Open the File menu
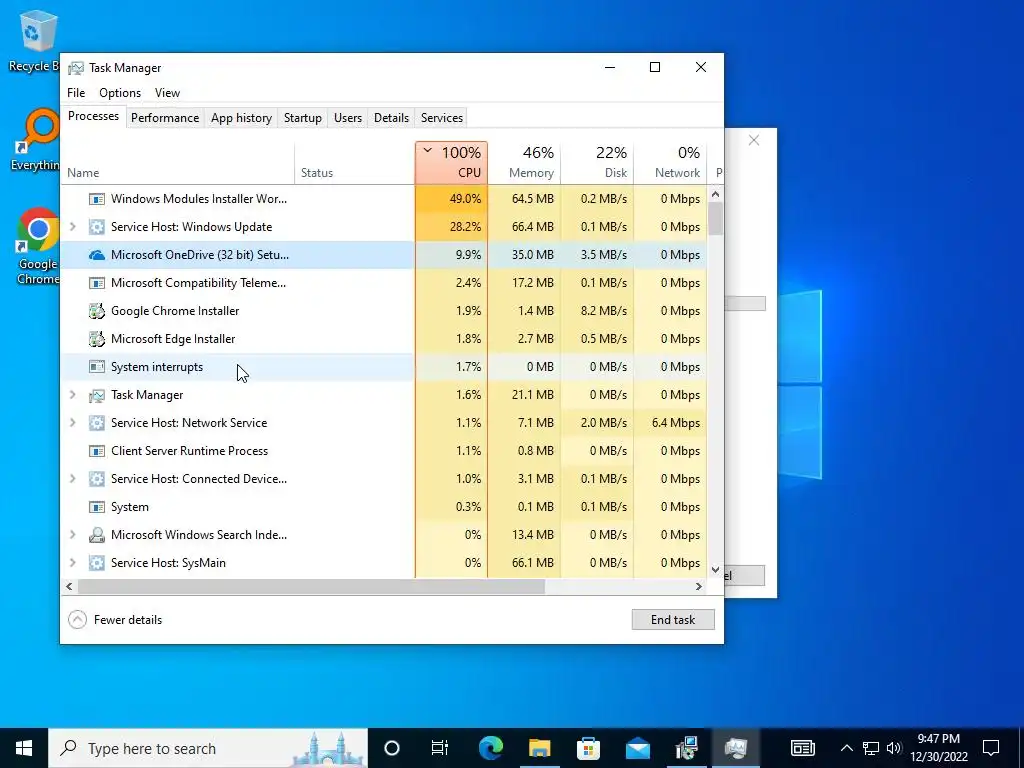1024x768 pixels. coord(76,93)
